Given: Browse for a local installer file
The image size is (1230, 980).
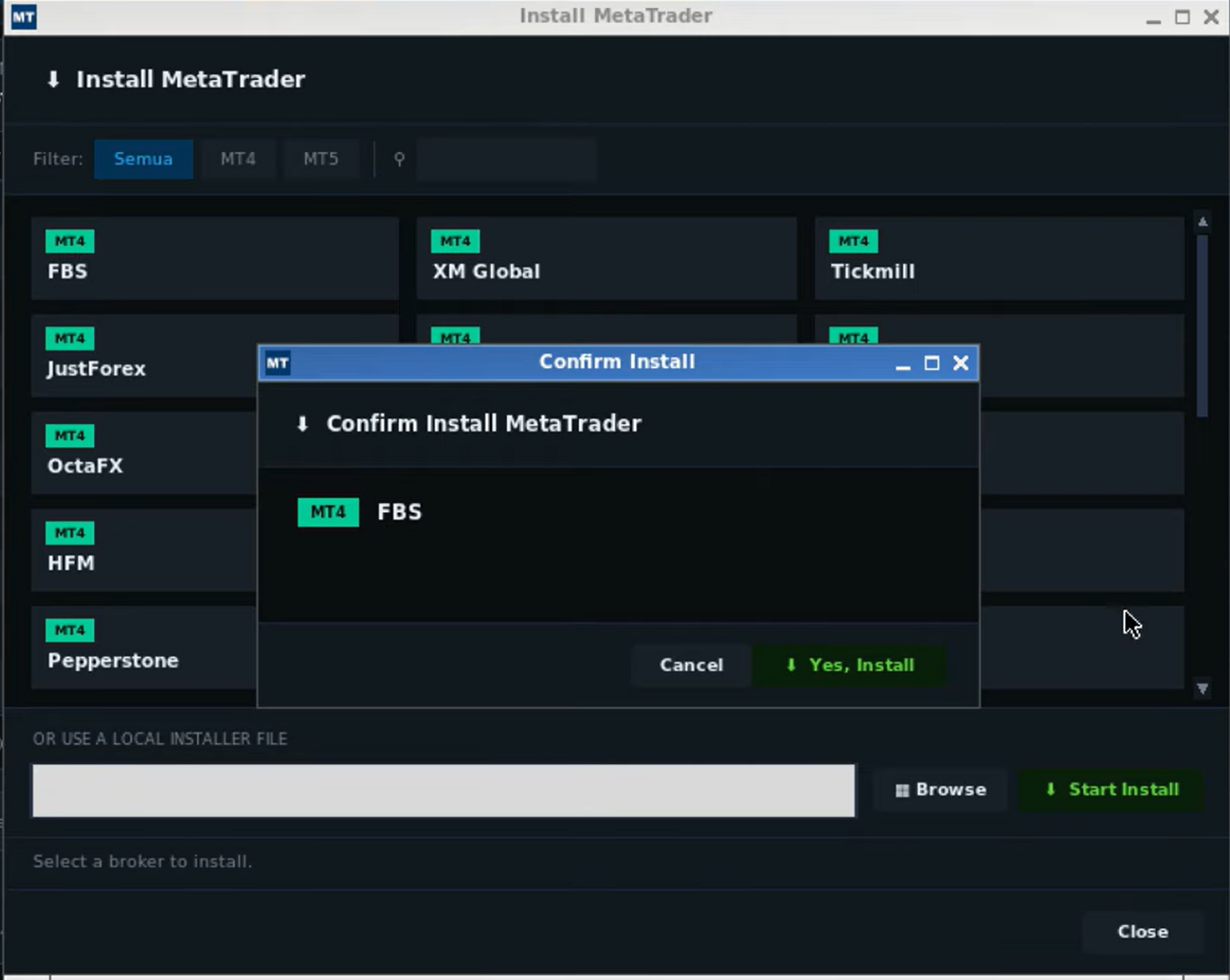Looking at the screenshot, I should pos(940,789).
